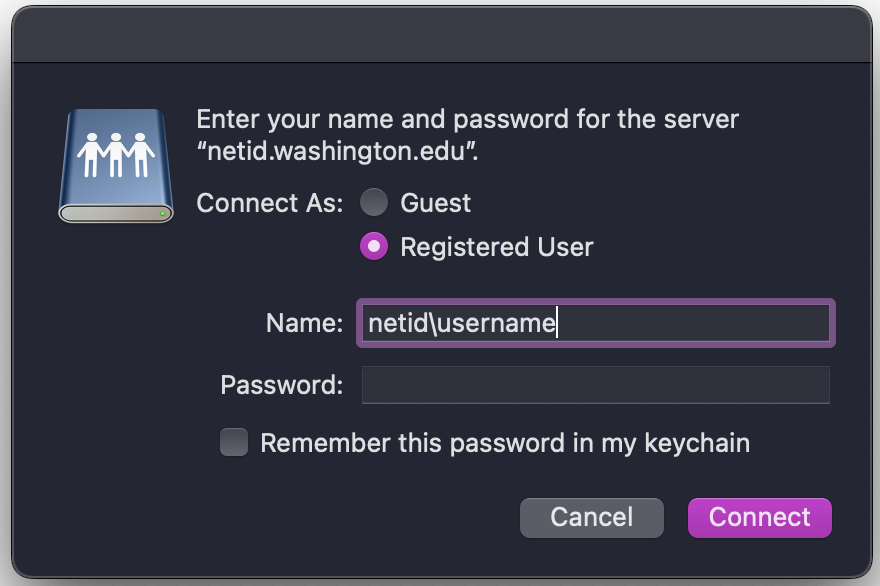Click the shared network server drive icon
Screen dimensions: 880x586
(116, 166)
